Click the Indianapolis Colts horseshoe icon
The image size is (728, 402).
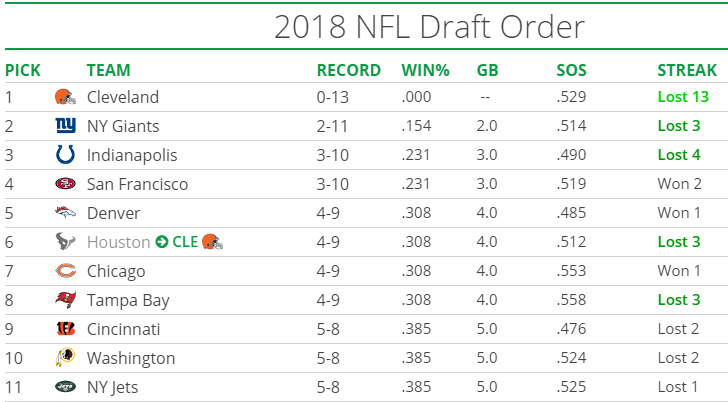(x=65, y=156)
